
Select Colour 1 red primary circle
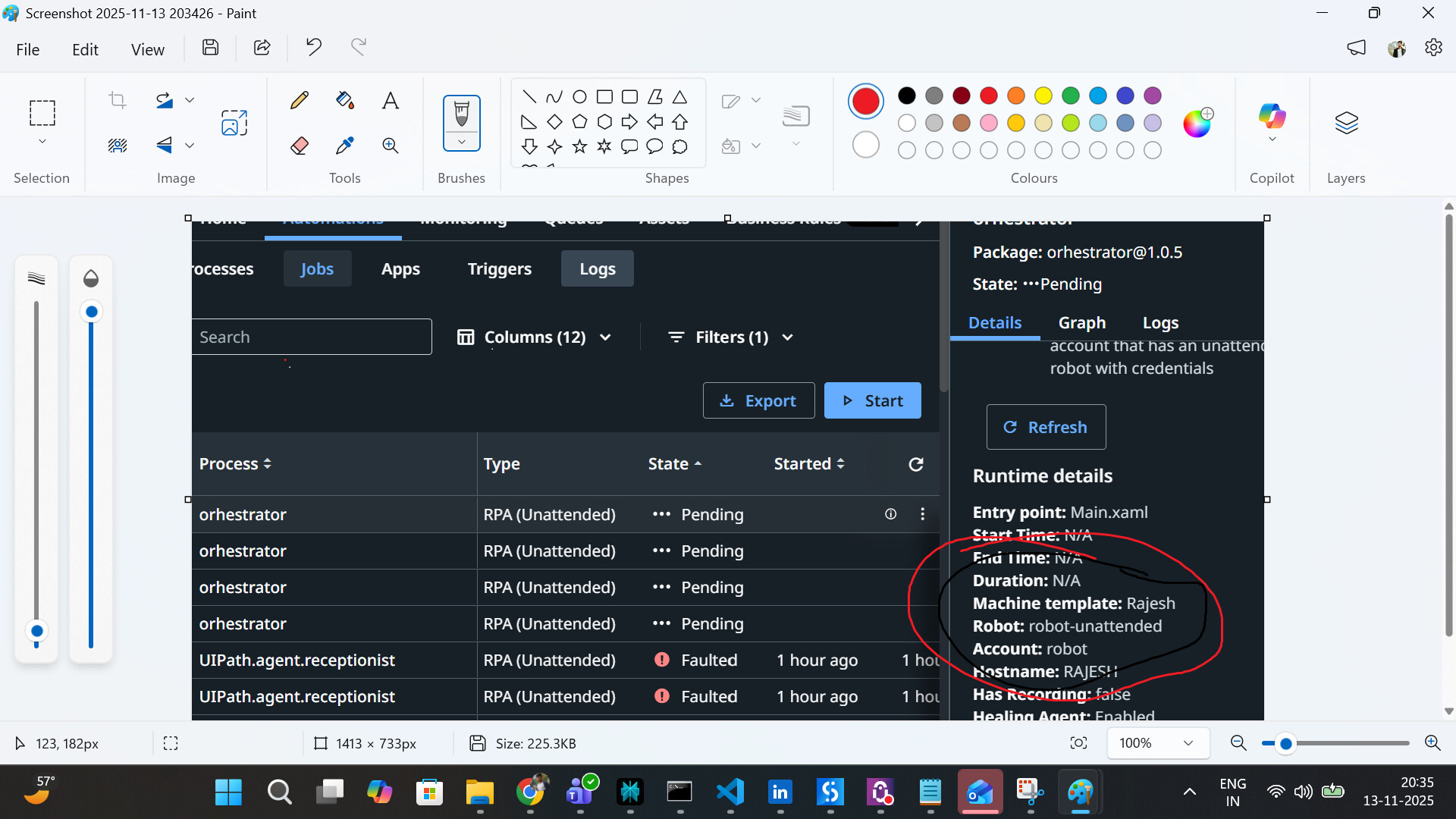[x=865, y=101]
